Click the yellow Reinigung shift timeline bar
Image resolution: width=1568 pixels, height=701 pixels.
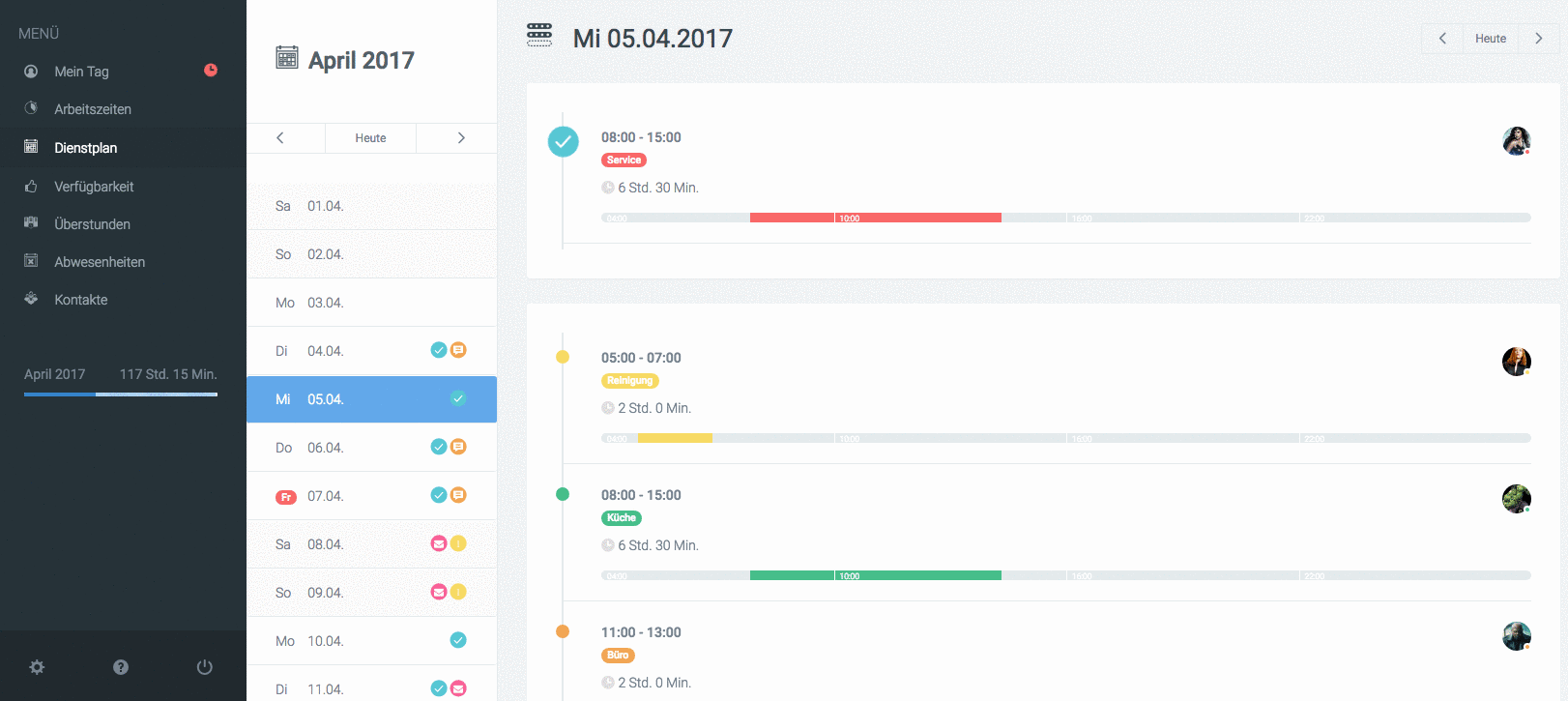(675, 438)
